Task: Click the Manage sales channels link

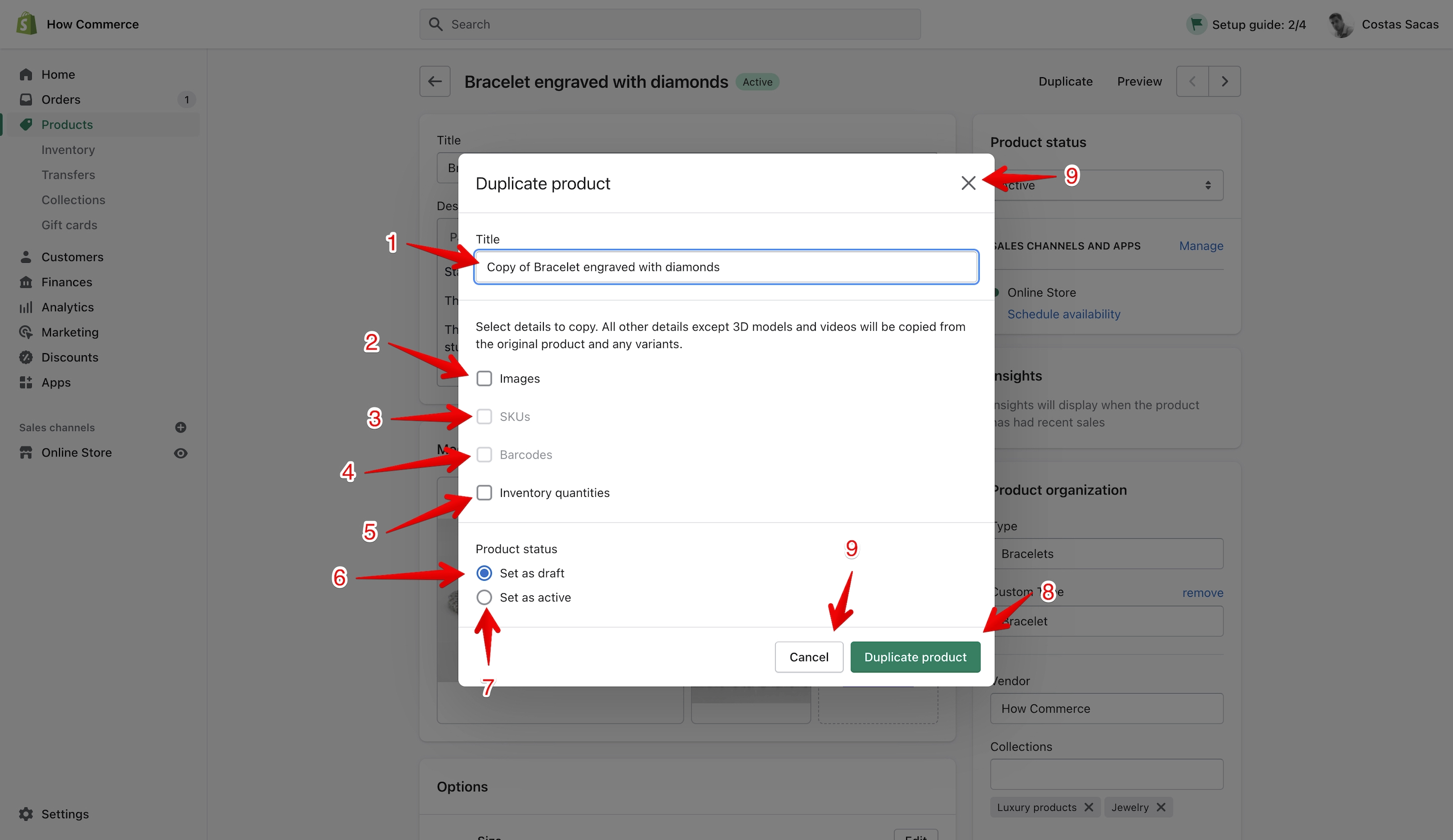Action: pyautogui.click(x=1201, y=246)
